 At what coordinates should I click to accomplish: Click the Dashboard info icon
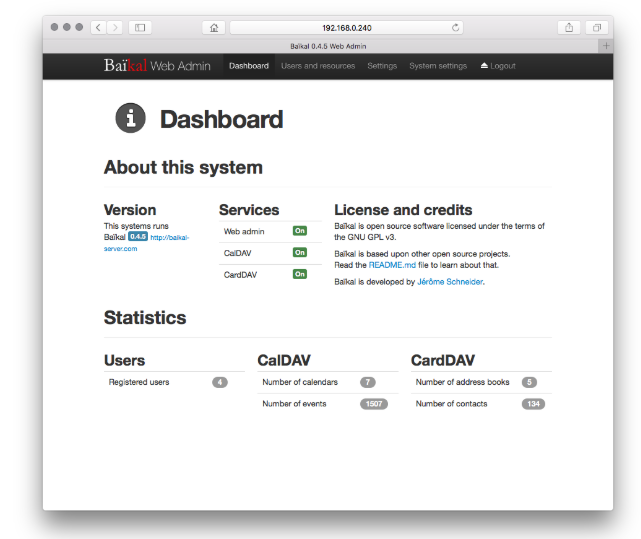coord(130,118)
